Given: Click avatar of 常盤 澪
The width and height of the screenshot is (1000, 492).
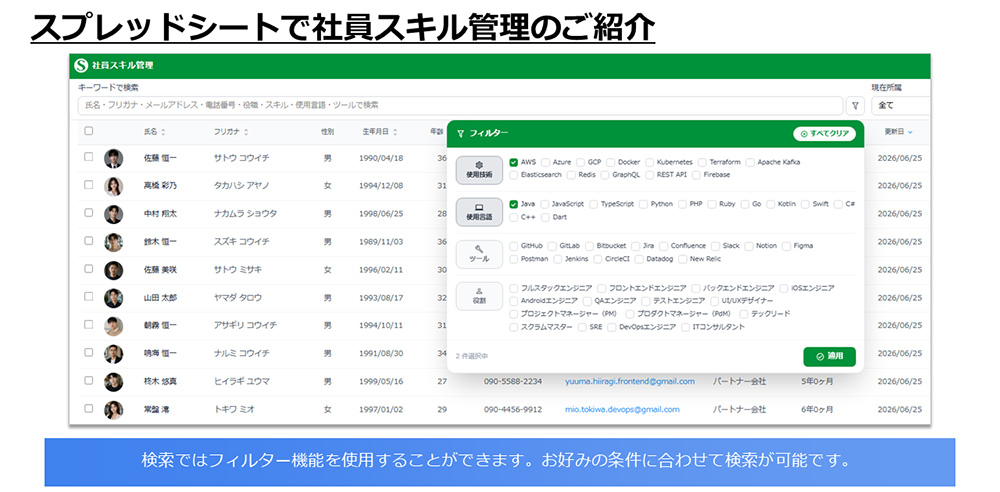Looking at the screenshot, I should pos(114,409).
